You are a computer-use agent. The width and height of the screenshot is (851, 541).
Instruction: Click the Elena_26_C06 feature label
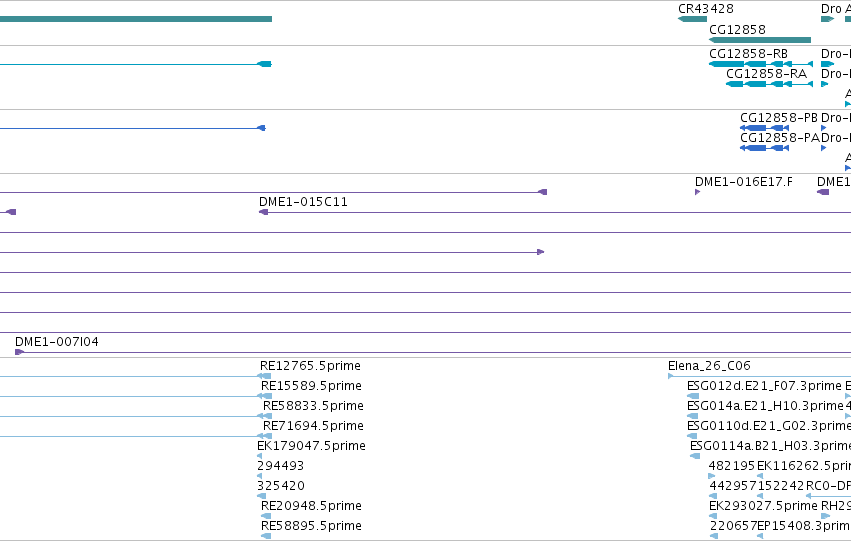pos(709,366)
